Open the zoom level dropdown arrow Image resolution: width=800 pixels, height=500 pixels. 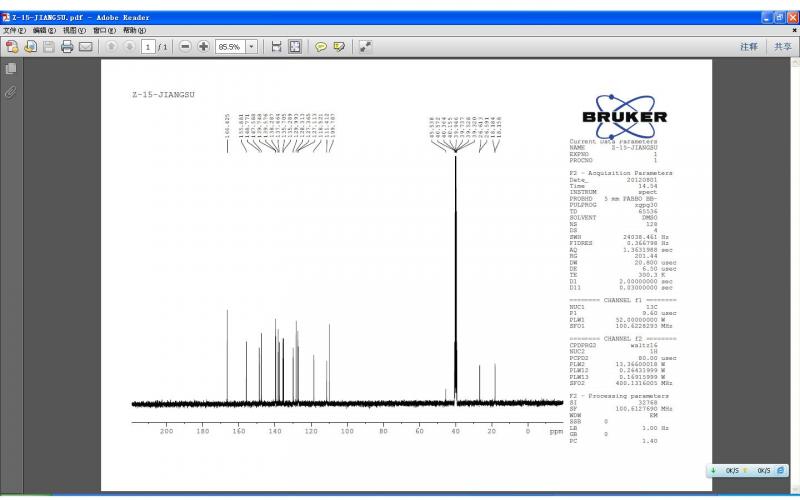point(252,47)
